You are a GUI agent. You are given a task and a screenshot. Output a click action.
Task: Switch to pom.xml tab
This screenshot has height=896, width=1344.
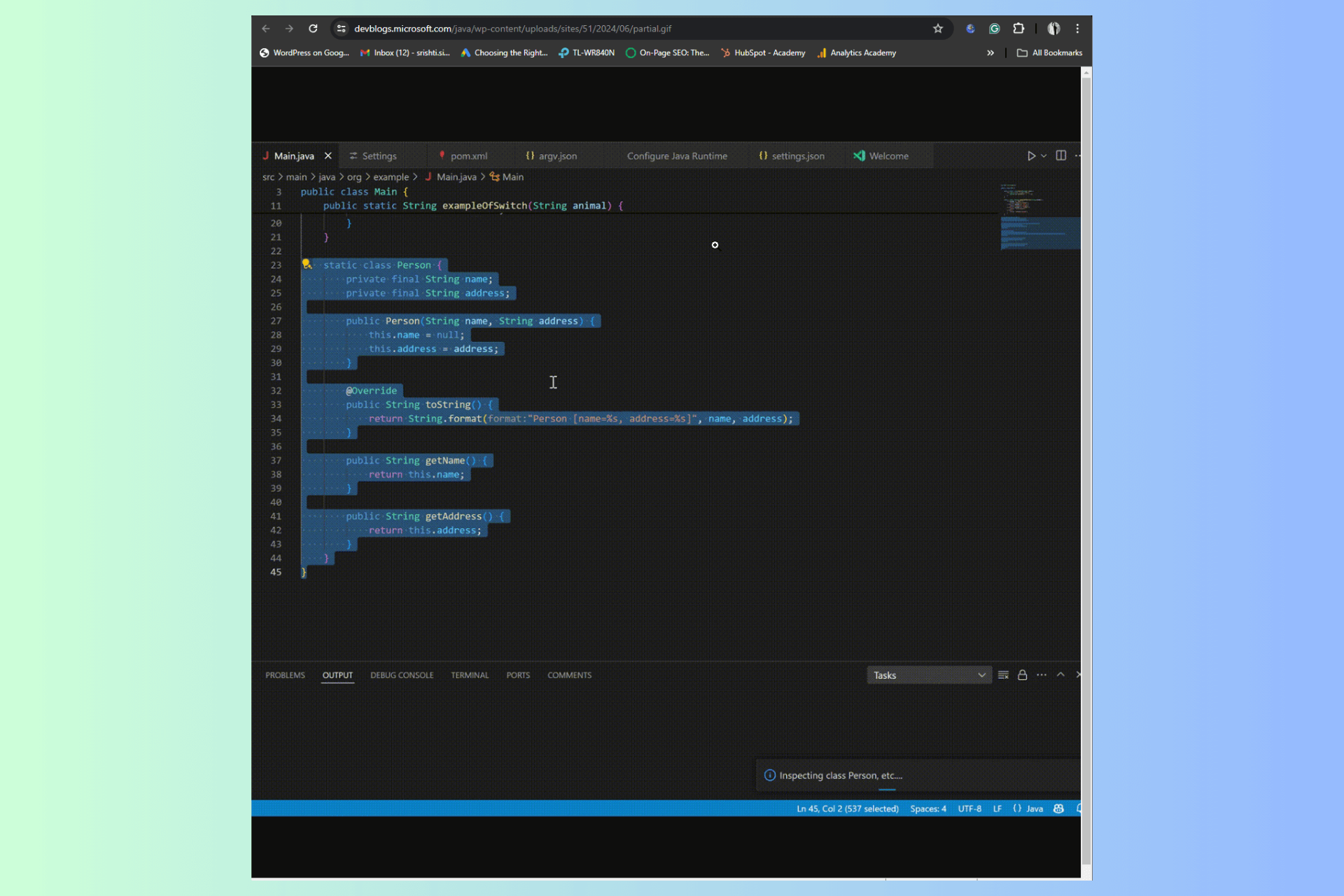468,156
